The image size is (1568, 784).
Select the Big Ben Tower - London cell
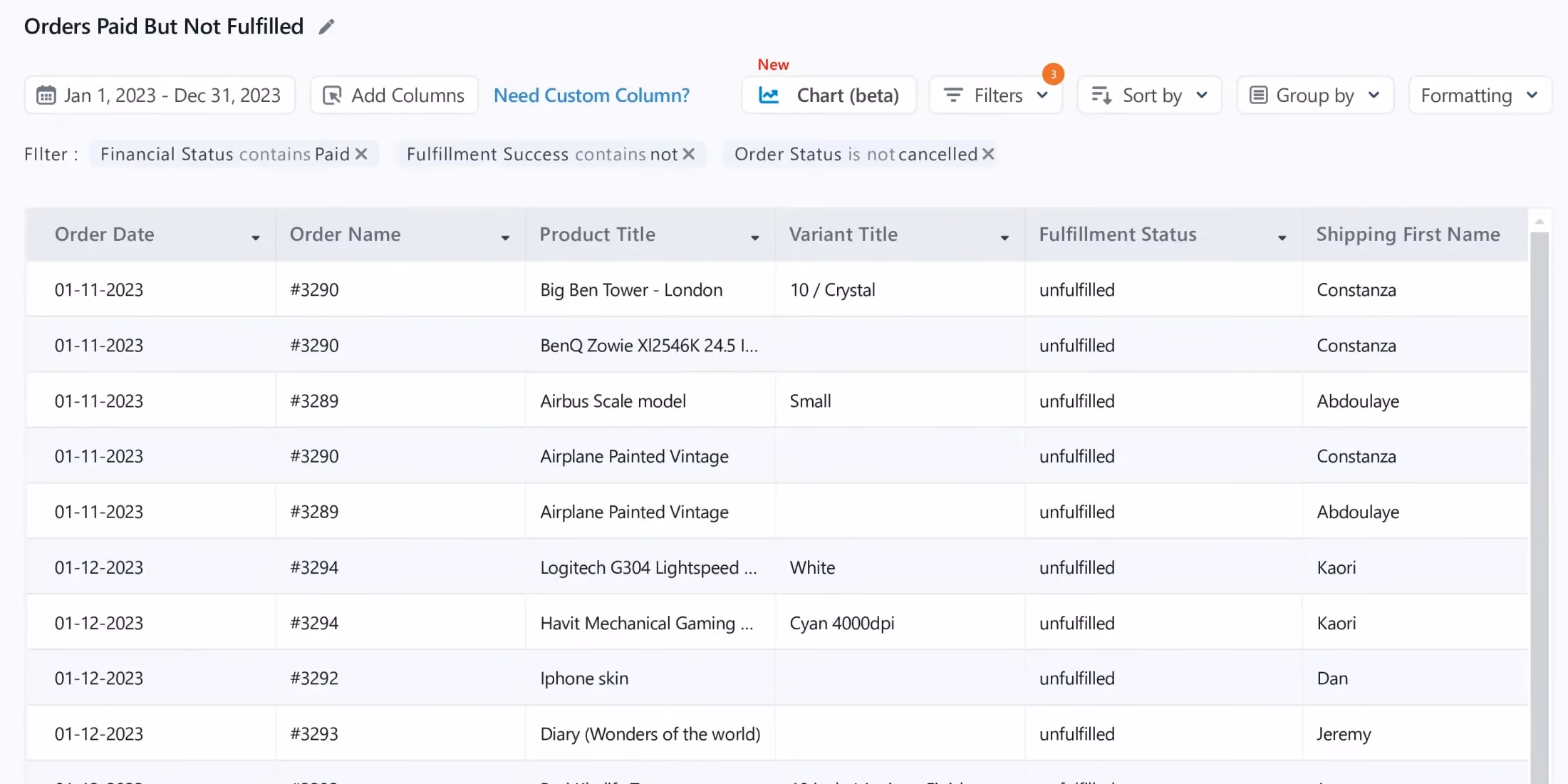pyautogui.click(x=650, y=290)
